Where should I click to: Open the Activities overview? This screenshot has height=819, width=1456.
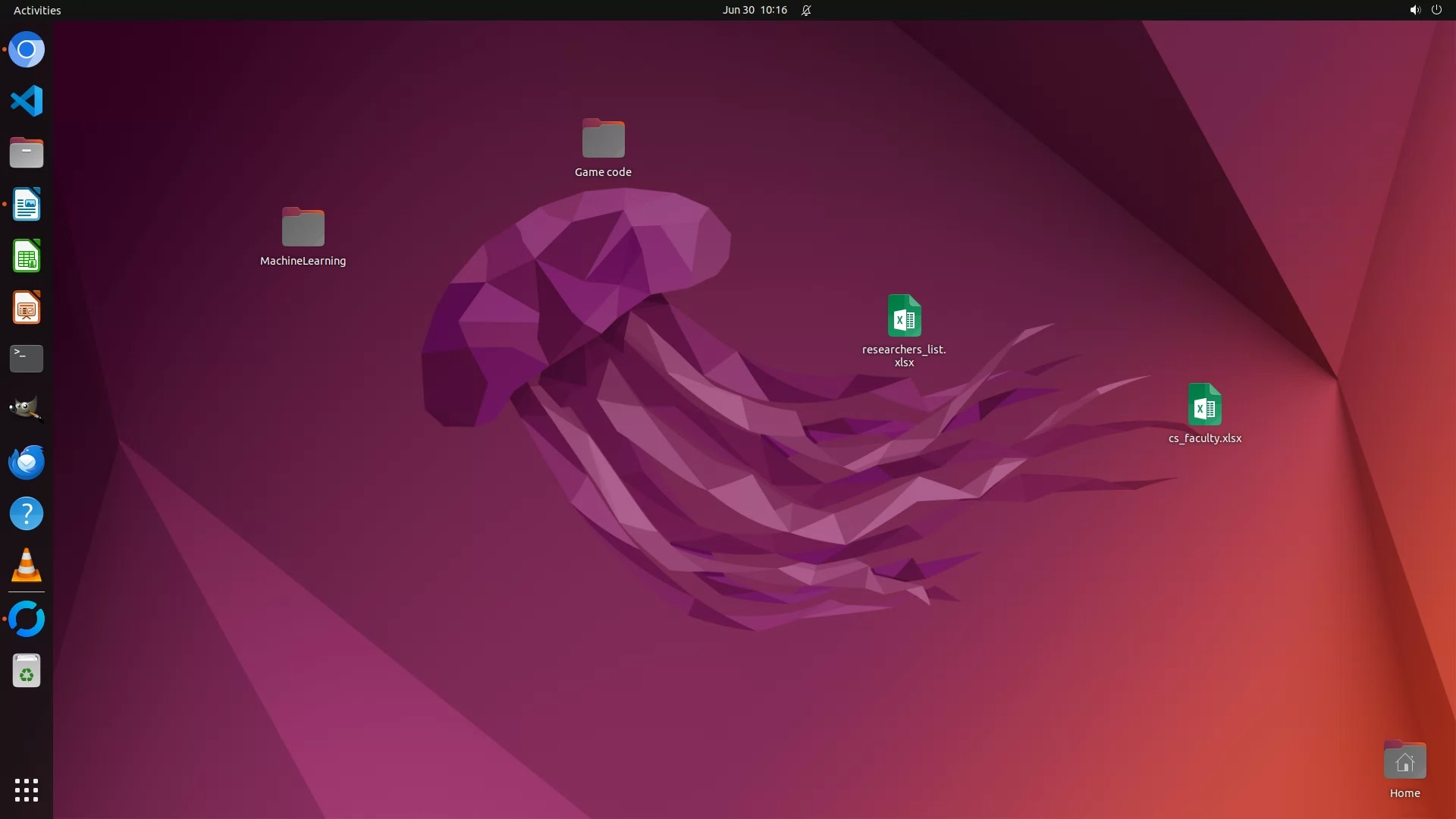pos(37,10)
